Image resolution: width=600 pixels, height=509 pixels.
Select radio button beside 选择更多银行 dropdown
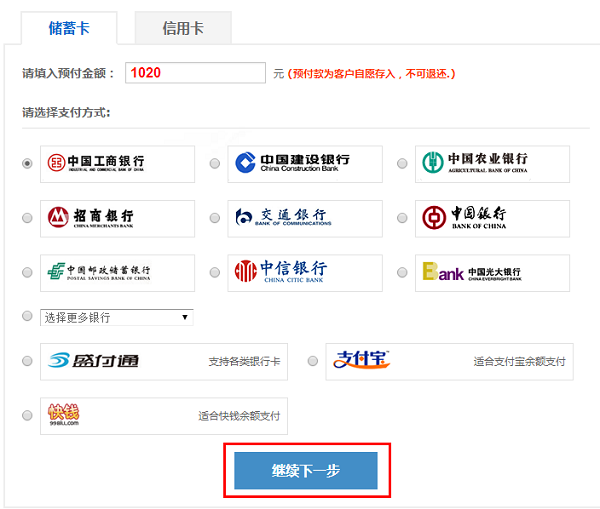tap(27, 317)
